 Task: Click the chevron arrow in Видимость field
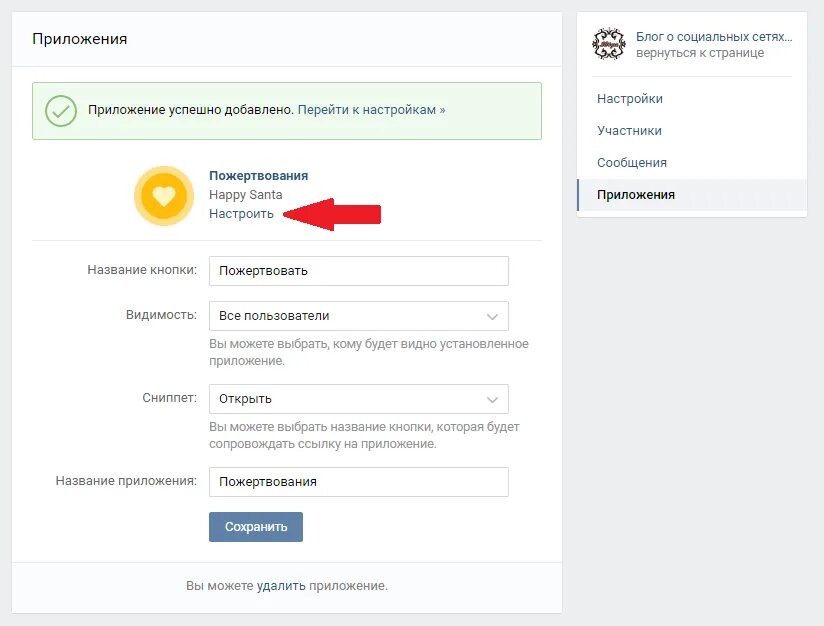click(x=492, y=316)
